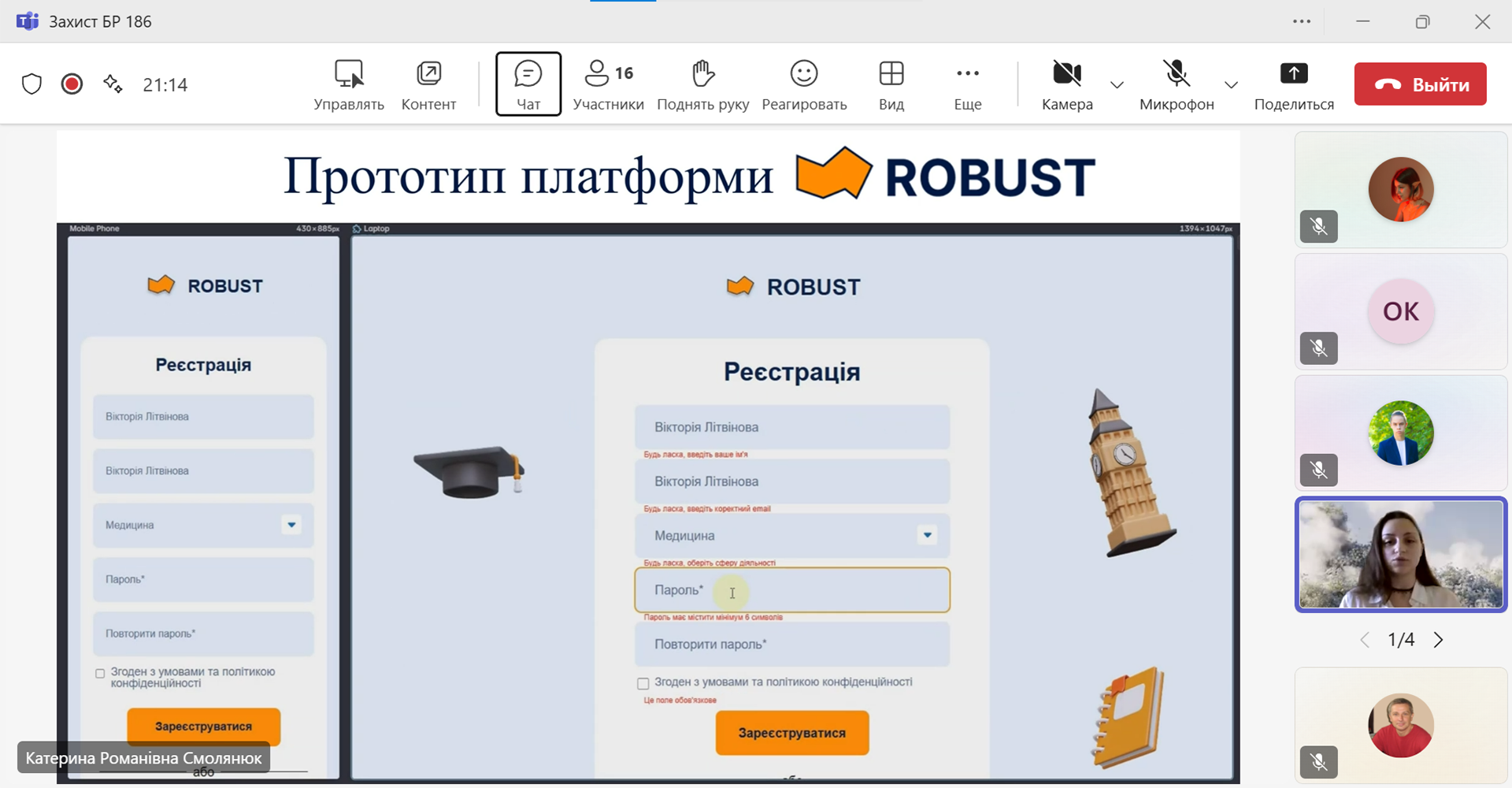
Task: Click the muted mic icon on red-shirt tile
Action: pyautogui.click(x=1319, y=762)
